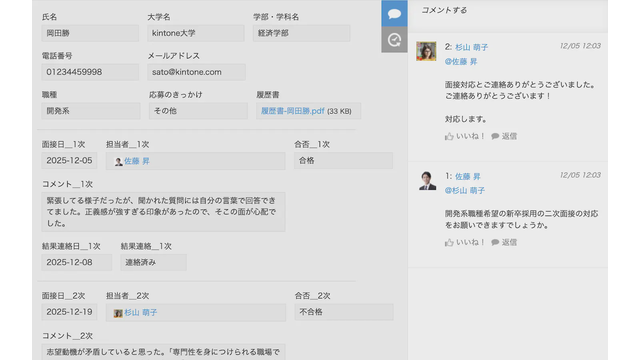Select 結果連絡__1次 value 連絡済み
Viewport: 640px width, 360px height.
[x=153, y=262]
